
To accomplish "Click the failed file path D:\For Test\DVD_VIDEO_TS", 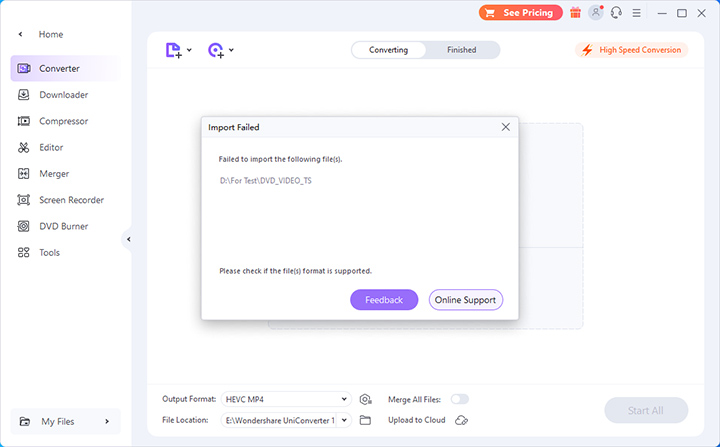I will click(x=265, y=181).
